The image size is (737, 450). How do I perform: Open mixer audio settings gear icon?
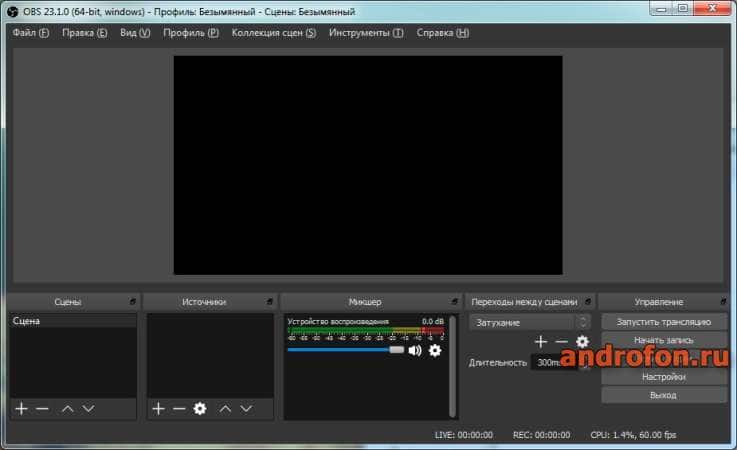[x=435, y=350]
